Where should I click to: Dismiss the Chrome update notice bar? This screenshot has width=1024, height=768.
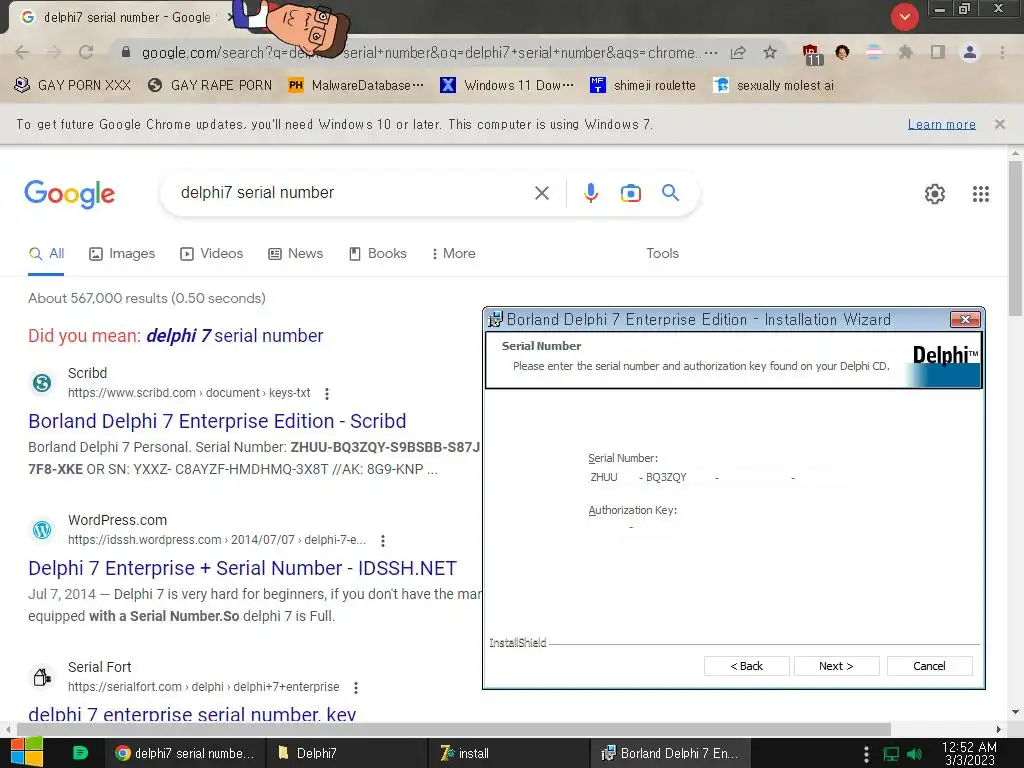point(999,124)
